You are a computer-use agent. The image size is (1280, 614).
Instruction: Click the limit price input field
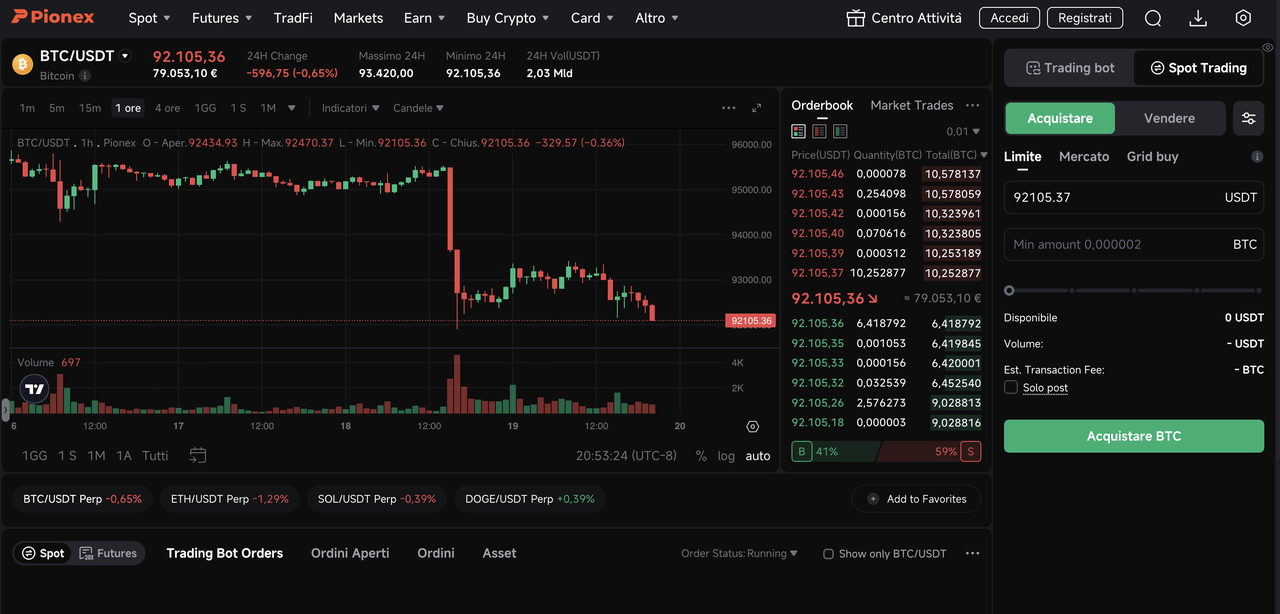[x=1110, y=197]
